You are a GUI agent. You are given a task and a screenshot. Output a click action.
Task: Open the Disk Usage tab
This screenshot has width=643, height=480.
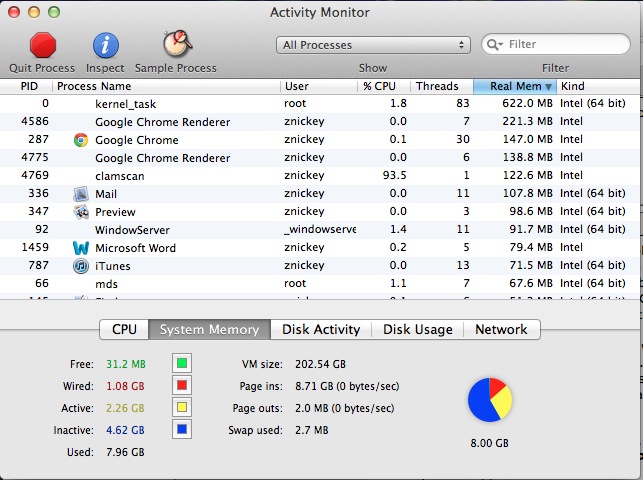pos(417,329)
